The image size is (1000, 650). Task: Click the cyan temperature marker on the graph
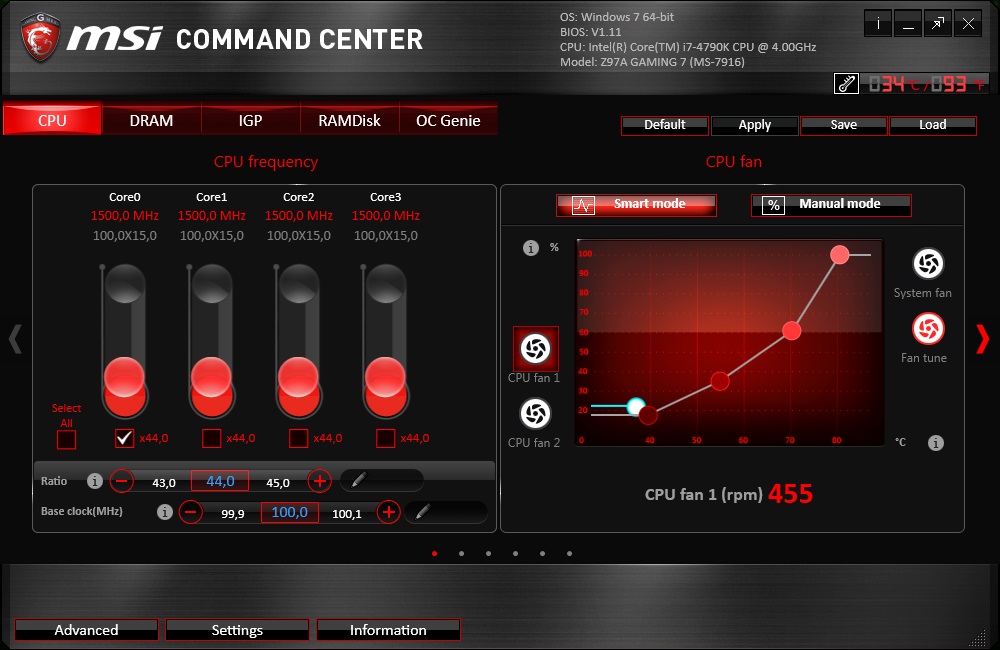635,406
